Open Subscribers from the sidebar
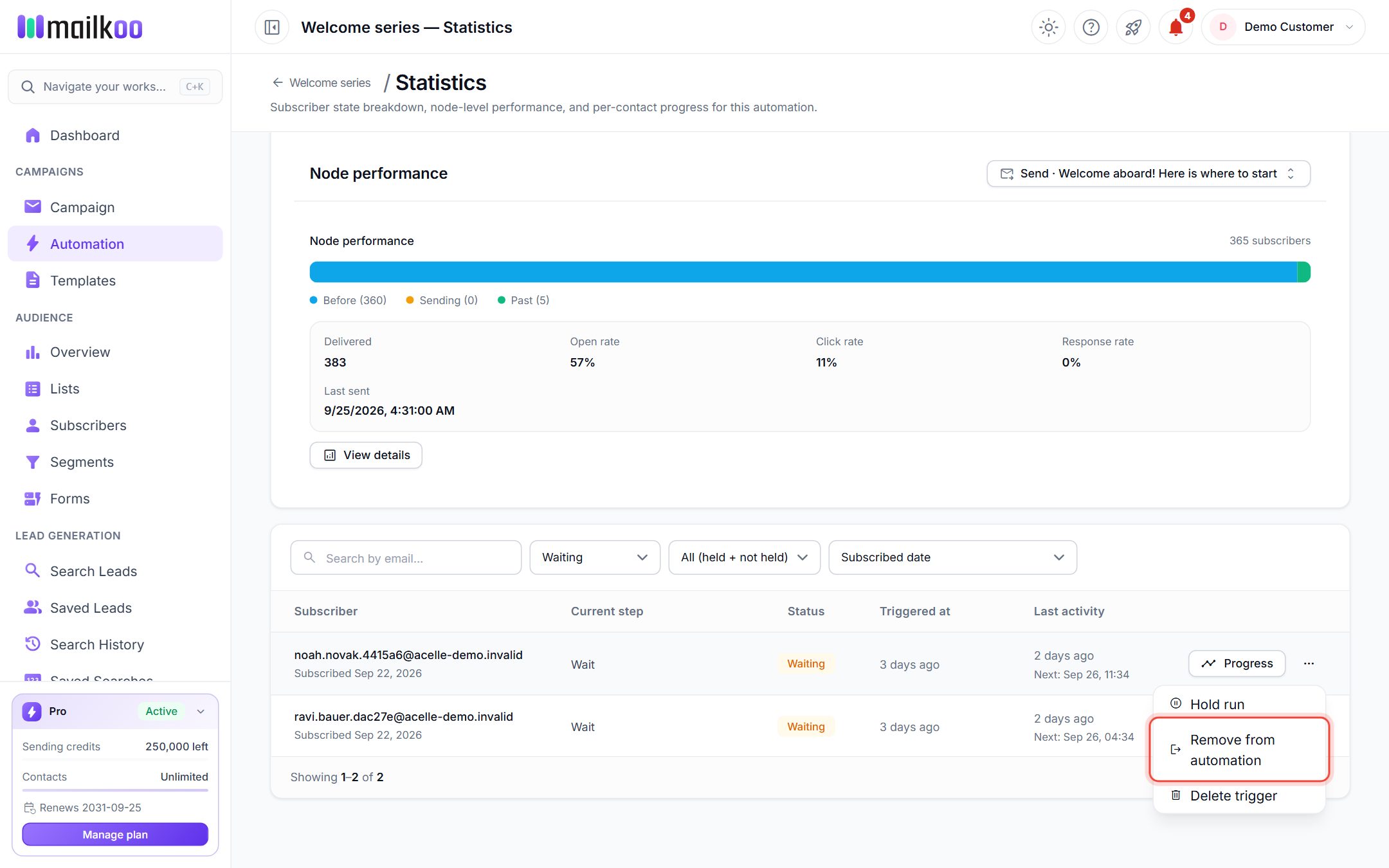This screenshot has height=868, width=1389. pos(115,425)
